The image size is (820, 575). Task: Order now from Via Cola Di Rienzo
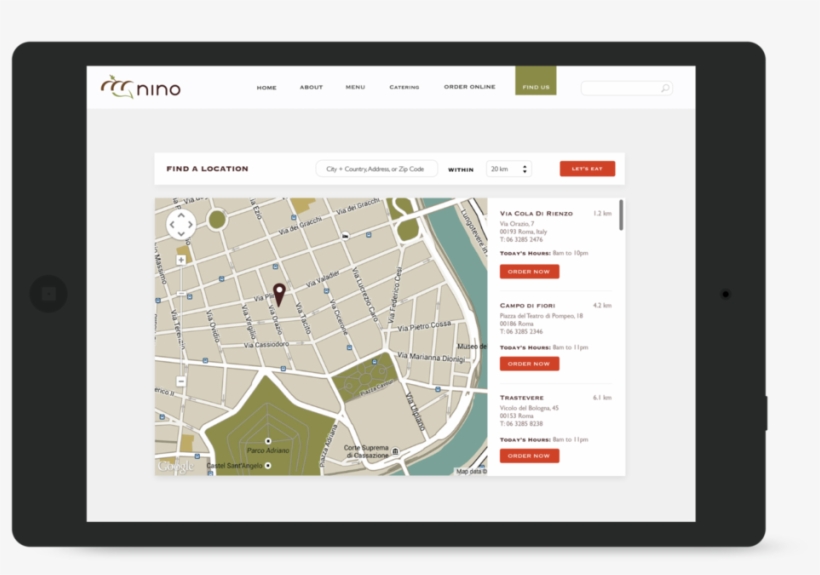[529, 271]
